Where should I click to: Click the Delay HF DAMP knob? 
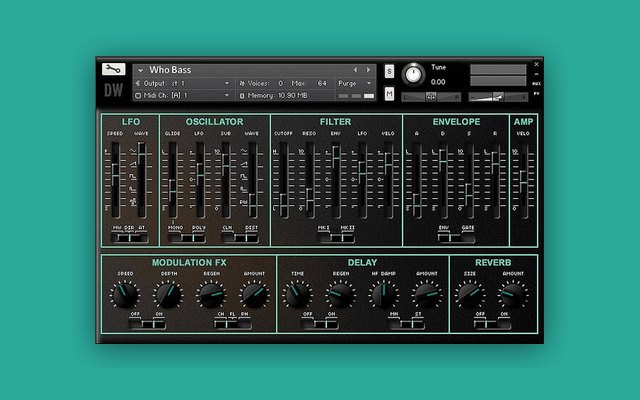click(x=384, y=296)
